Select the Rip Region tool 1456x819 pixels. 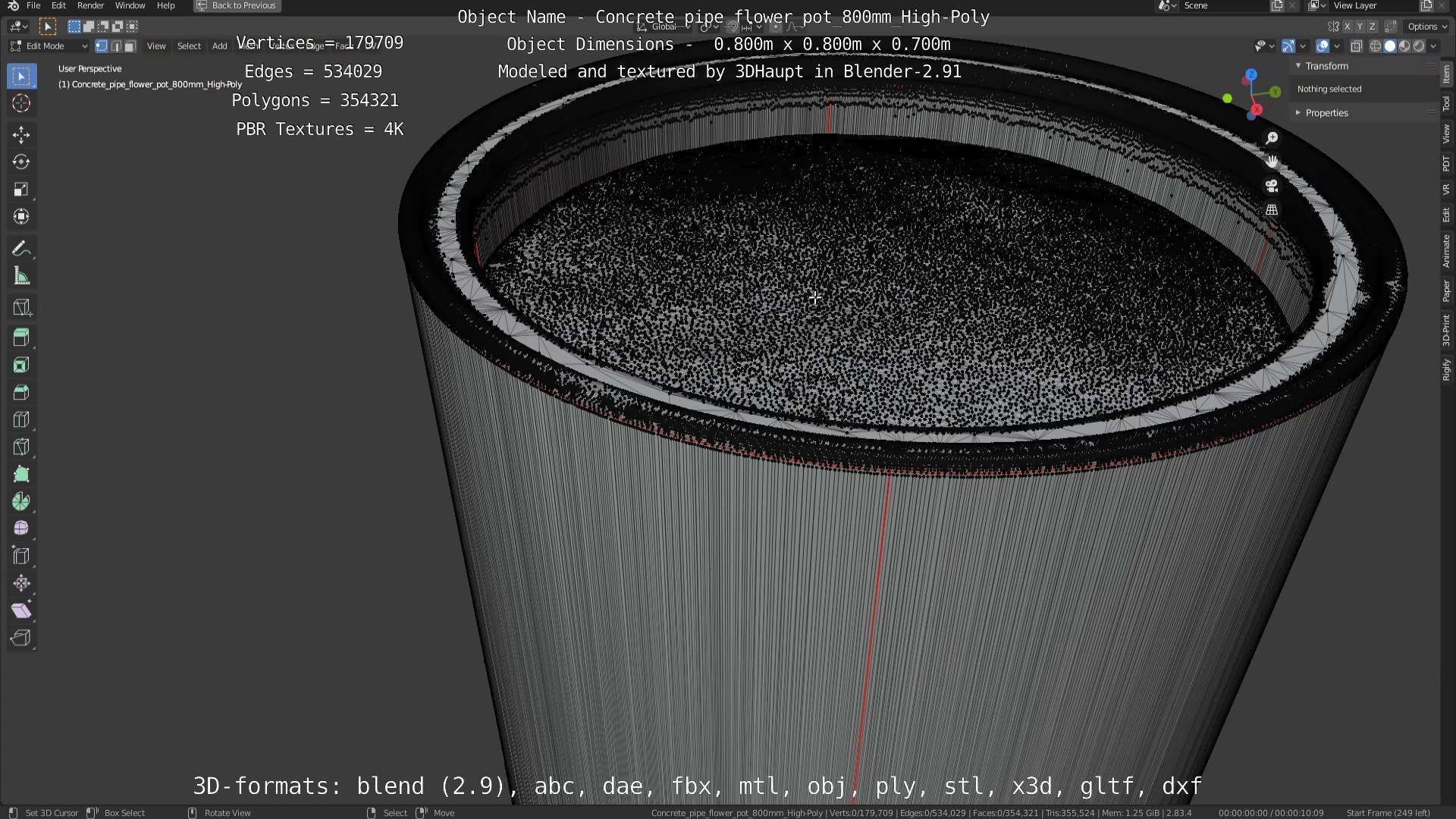click(21, 638)
